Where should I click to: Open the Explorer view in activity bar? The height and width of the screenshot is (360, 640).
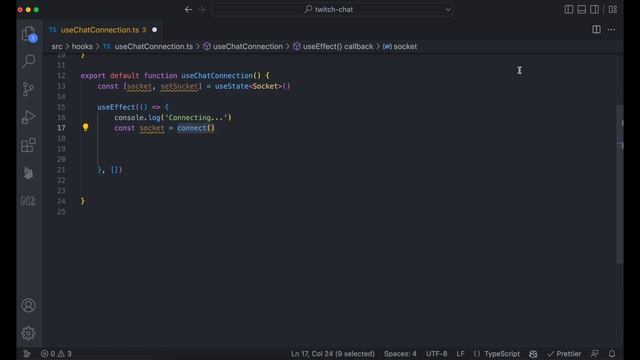coord(29,33)
